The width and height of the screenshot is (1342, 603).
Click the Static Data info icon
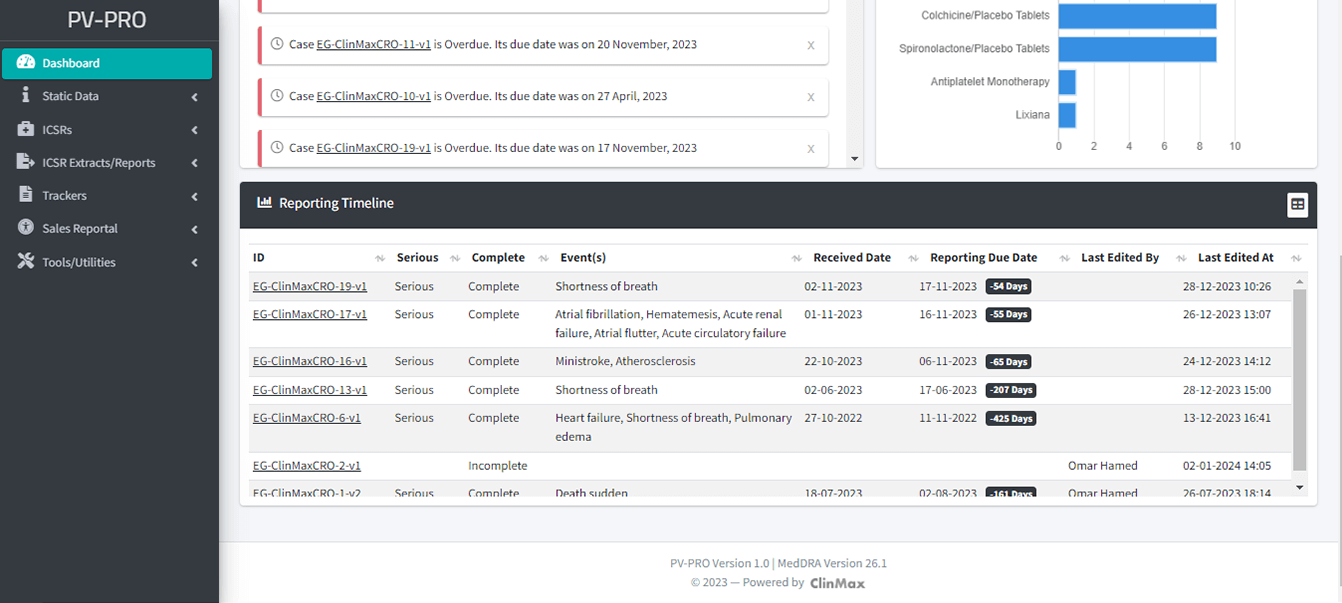[26, 96]
